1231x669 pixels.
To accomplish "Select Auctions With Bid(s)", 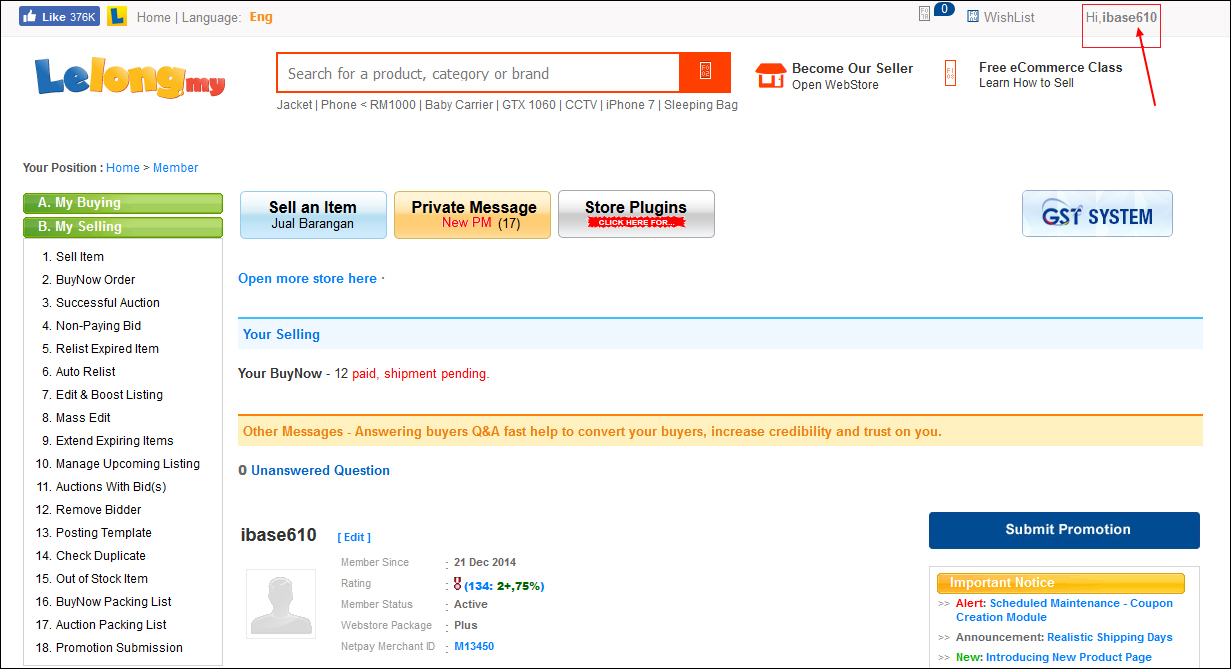I will [111, 487].
